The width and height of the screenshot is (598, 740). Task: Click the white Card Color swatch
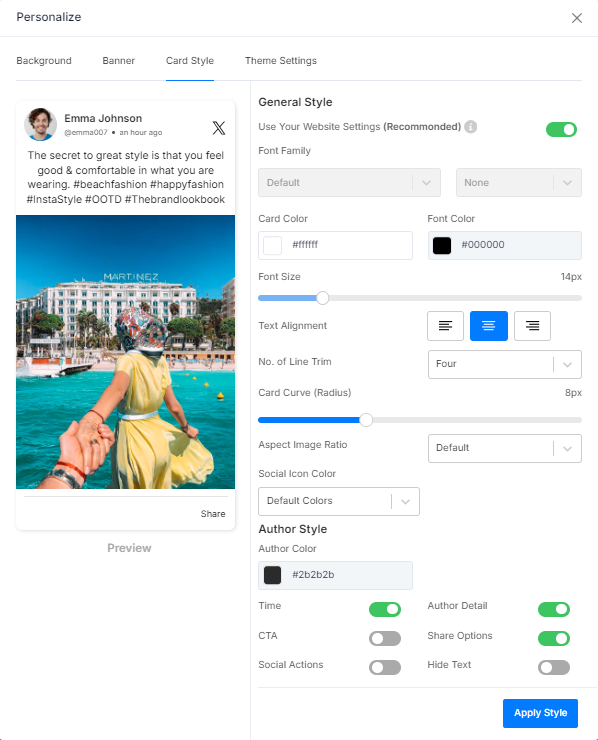pyautogui.click(x=272, y=245)
